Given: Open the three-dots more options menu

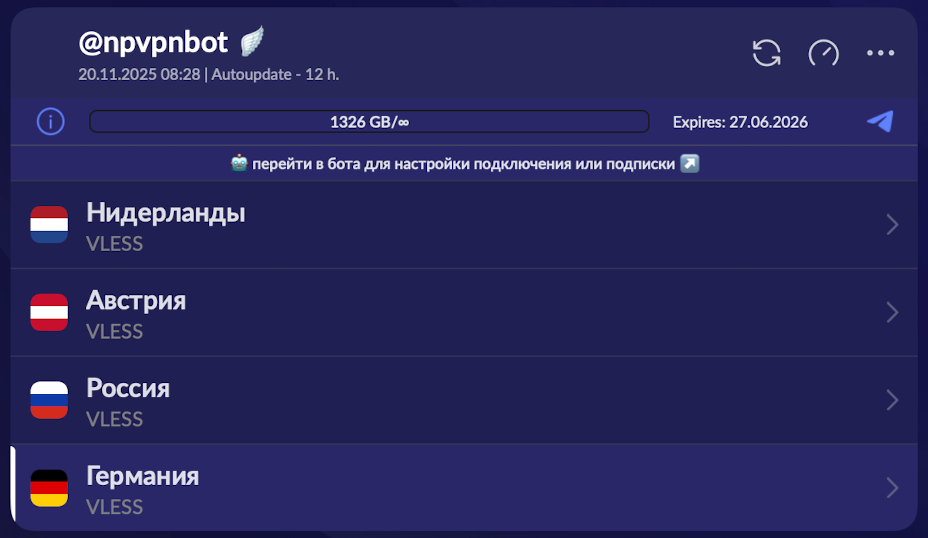Looking at the screenshot, I should 880,53.
